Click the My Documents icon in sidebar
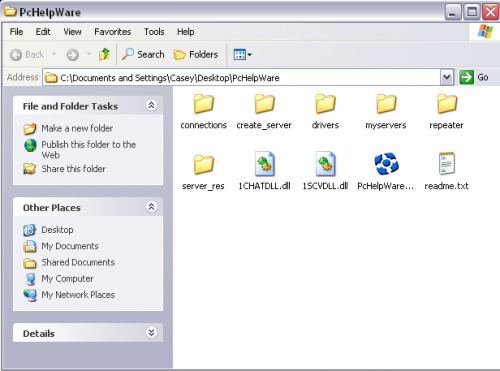The width and height of the screenshot is (500, 371). (x=30, y=246)
